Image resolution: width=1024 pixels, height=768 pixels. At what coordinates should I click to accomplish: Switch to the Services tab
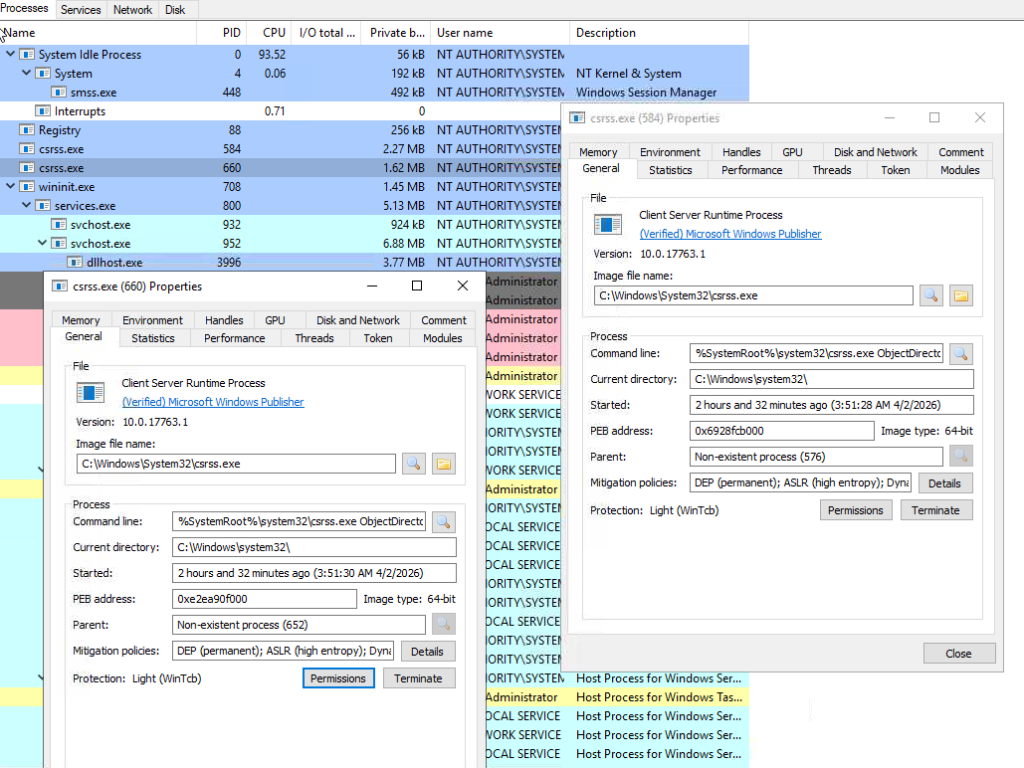point(81,10)
